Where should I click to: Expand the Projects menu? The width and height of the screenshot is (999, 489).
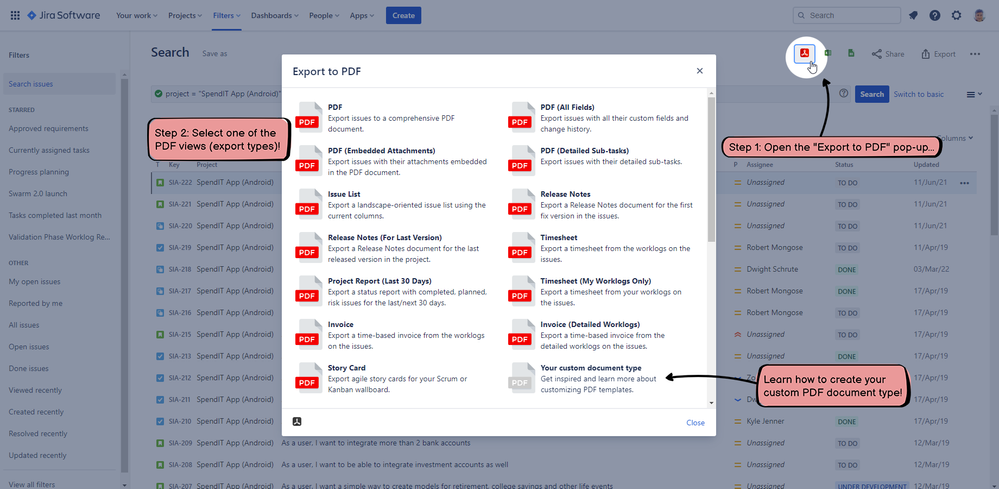coord(185,15)
